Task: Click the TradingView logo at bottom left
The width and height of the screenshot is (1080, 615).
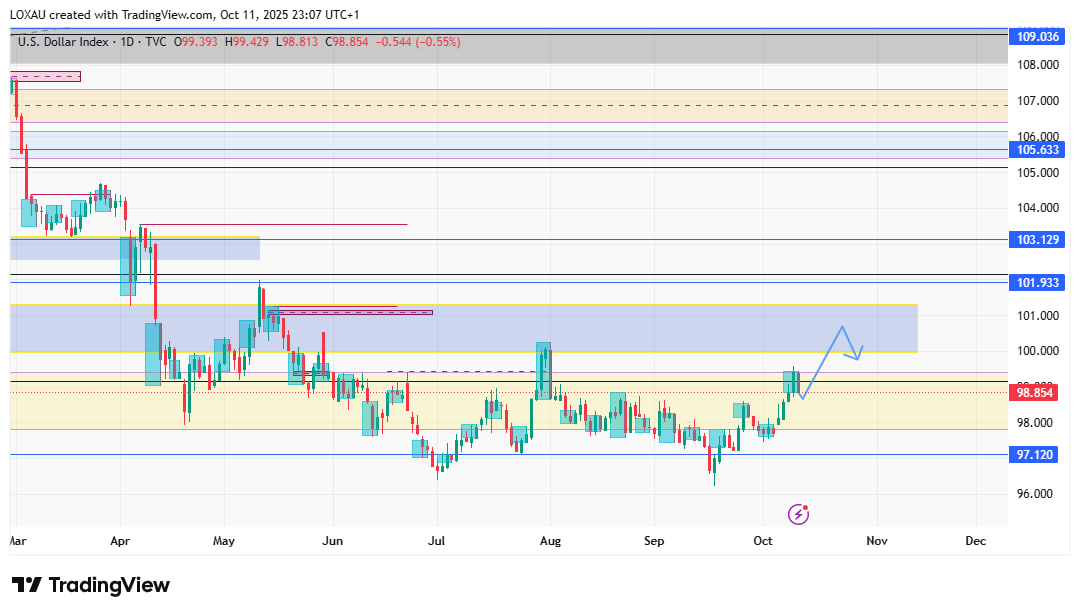Action: pos(91,585)
